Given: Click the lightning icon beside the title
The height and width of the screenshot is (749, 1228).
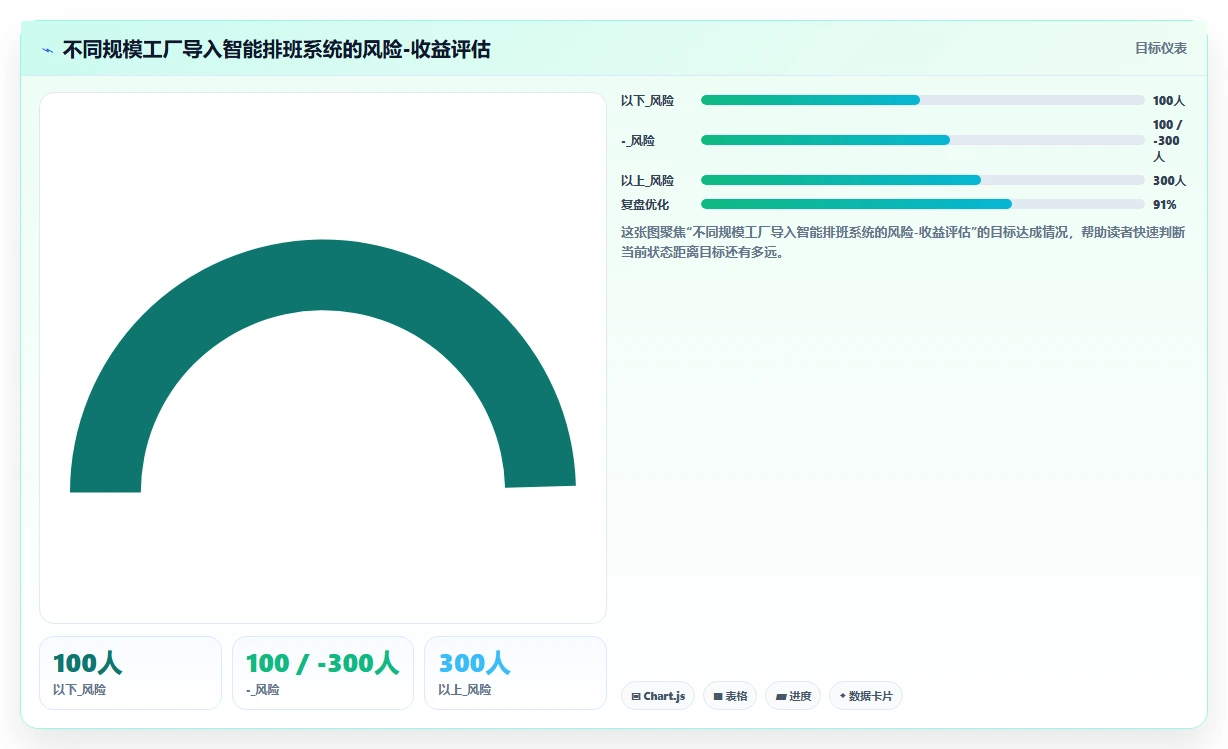Looking at the screenshot, I should point(47,50).
